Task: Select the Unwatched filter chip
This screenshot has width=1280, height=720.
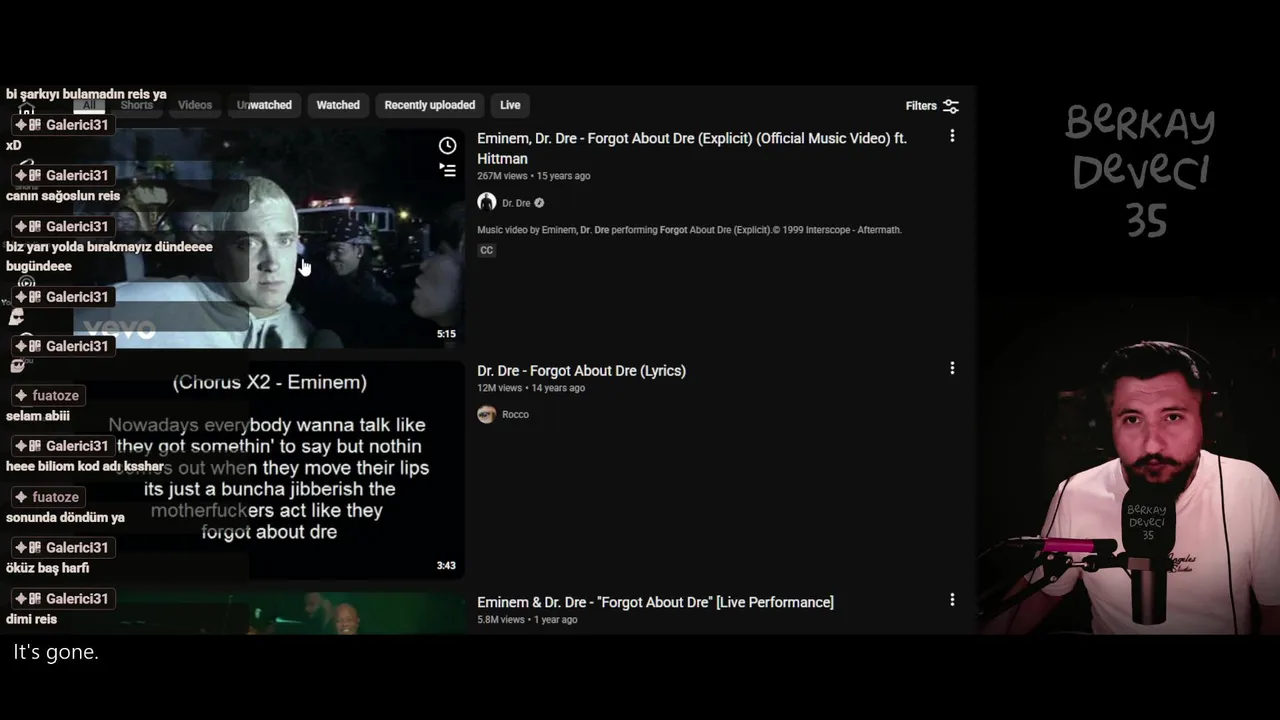Action: pyautogui.click(x=264, y=105)
